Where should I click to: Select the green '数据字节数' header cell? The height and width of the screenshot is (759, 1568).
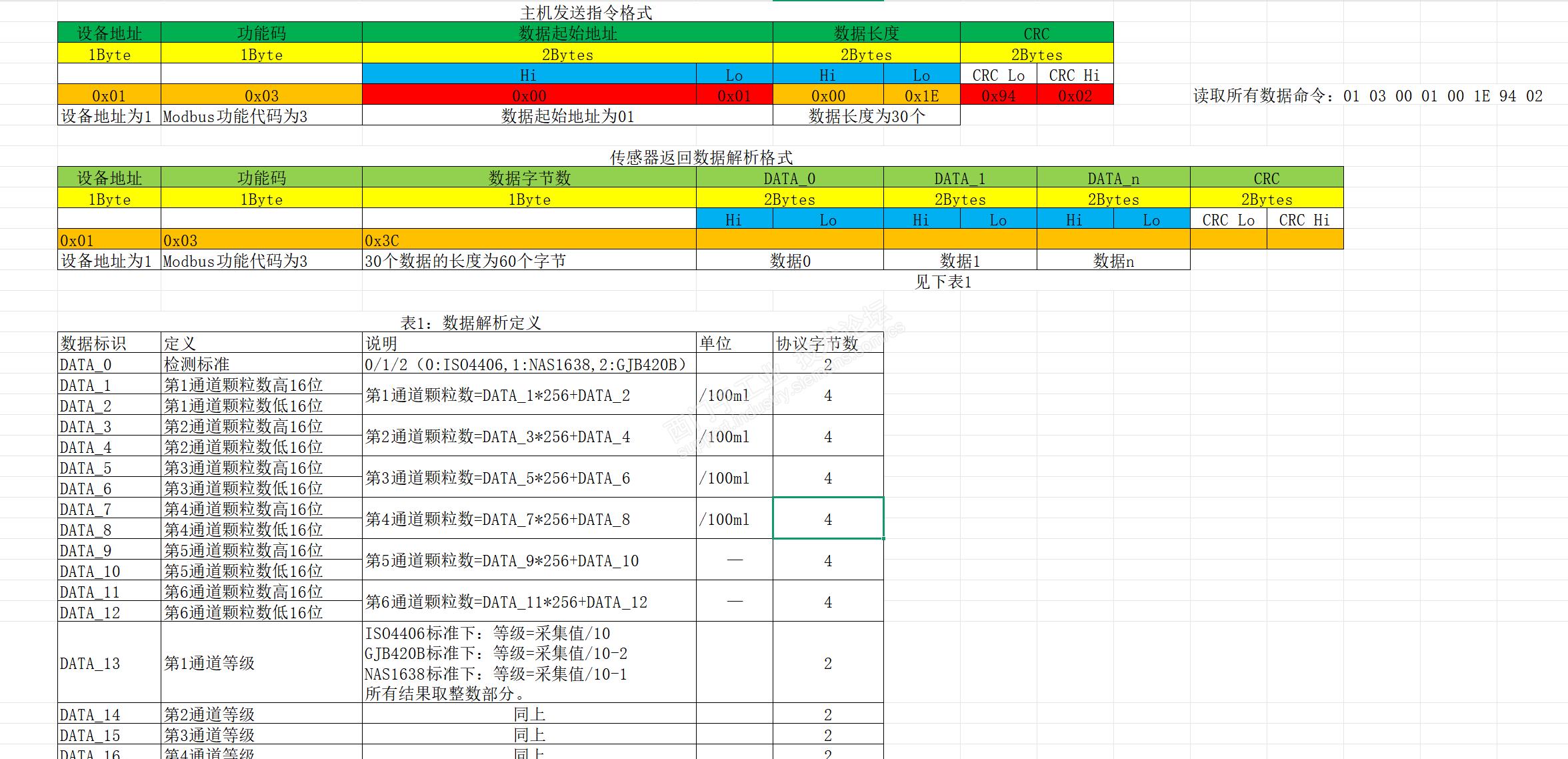pyautogui.click(x=529, y=178)
